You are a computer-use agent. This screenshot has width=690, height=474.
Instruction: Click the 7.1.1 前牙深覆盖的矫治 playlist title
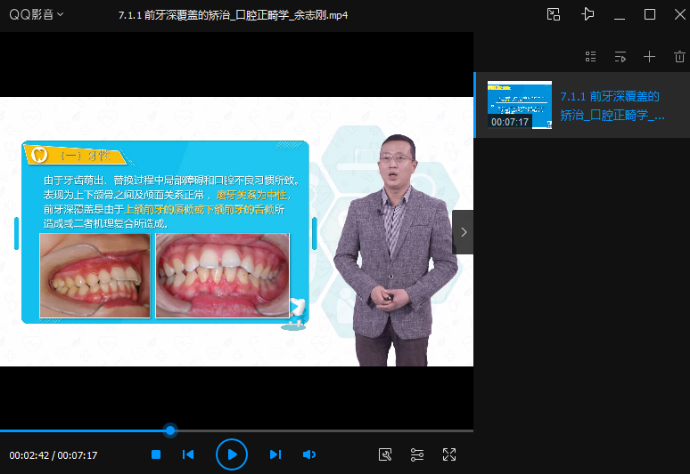pos(611,105)
